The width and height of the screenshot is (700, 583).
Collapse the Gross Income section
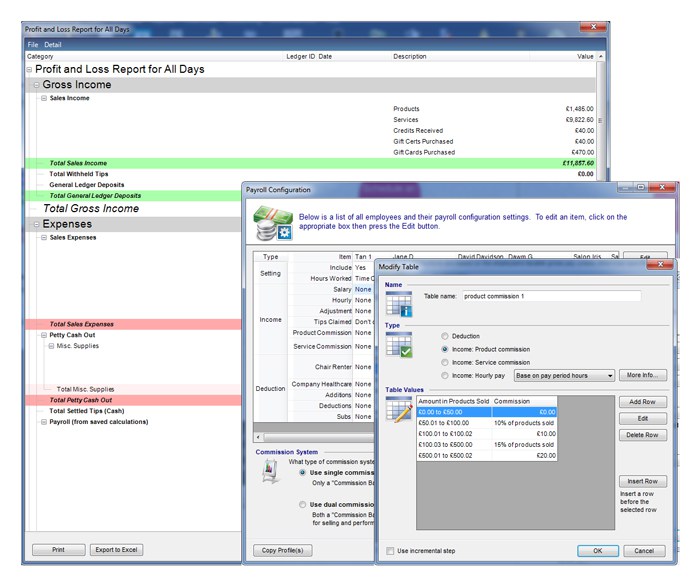[x=36, y=86]
